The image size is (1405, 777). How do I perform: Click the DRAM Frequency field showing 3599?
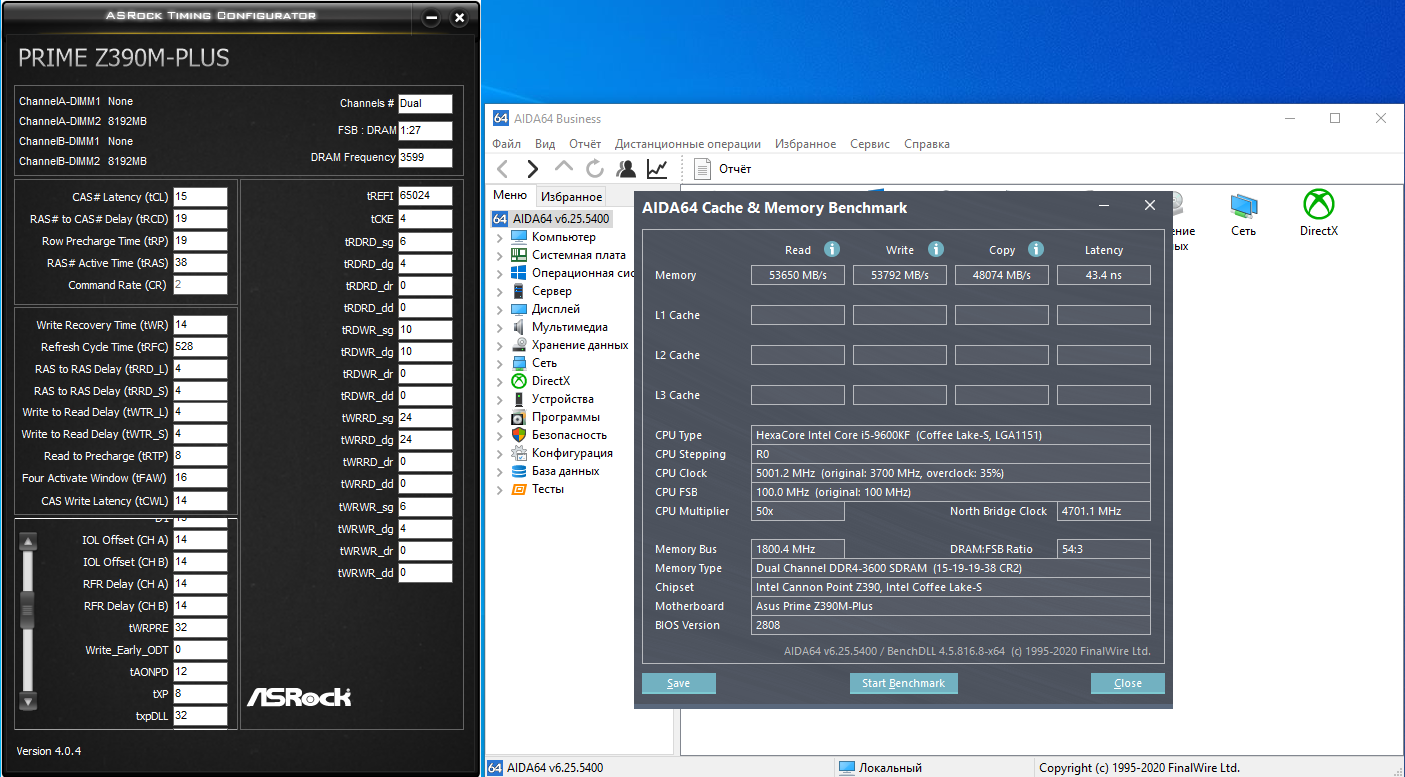pos(425,158)
